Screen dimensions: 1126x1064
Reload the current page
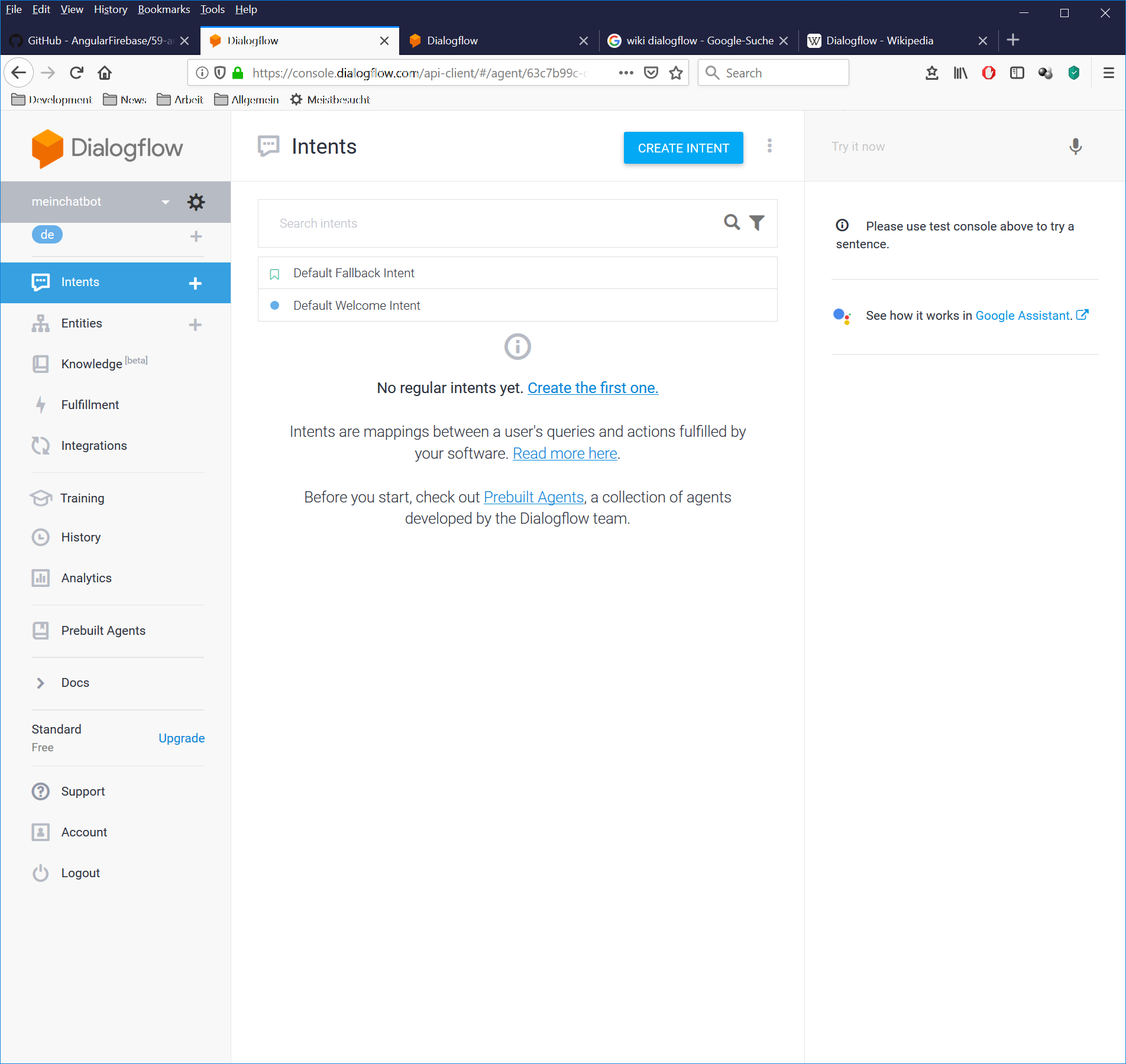(x=76, y=73)
